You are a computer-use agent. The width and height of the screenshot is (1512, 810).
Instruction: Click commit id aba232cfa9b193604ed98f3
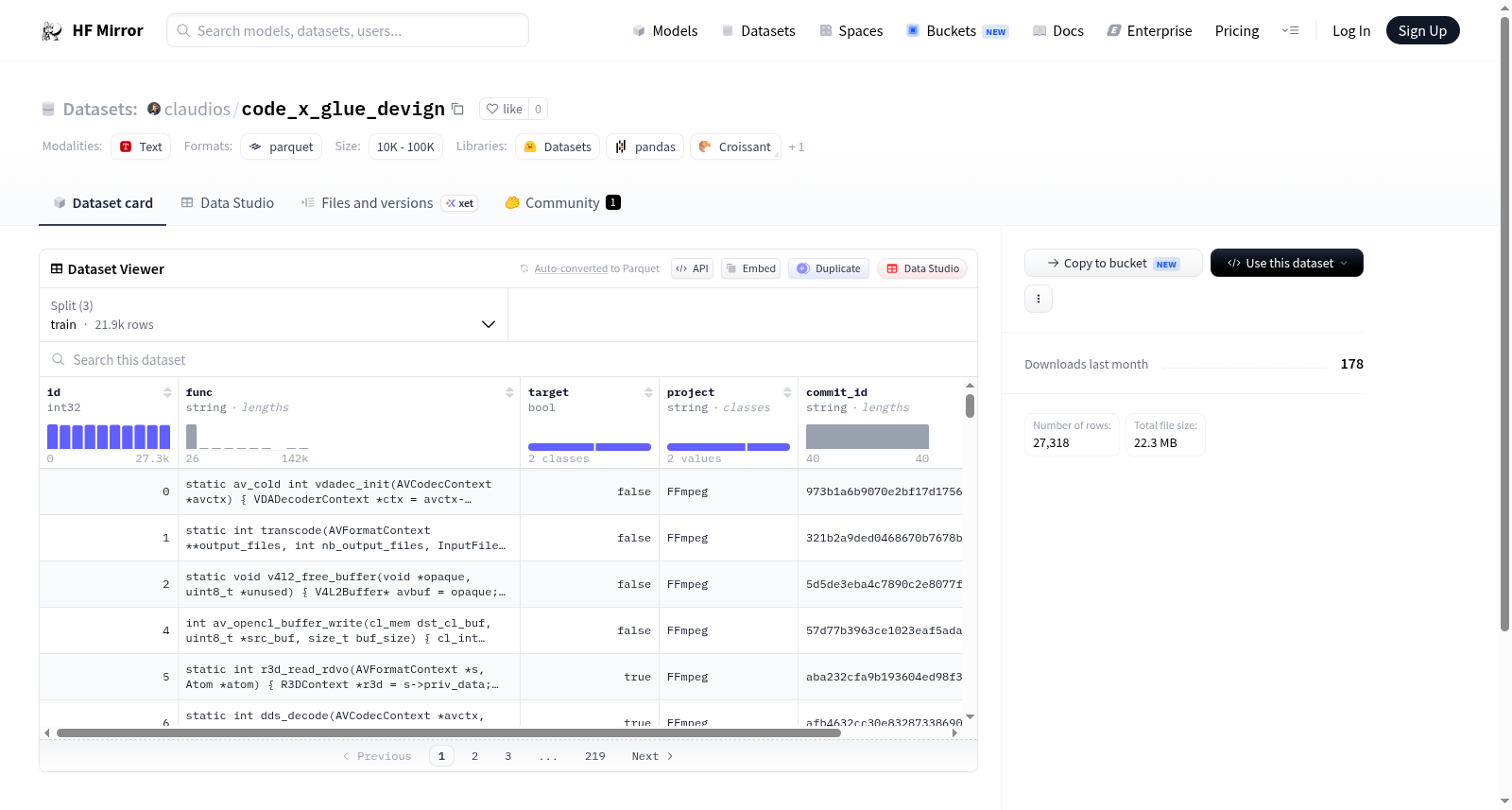(x=884, y=677)
